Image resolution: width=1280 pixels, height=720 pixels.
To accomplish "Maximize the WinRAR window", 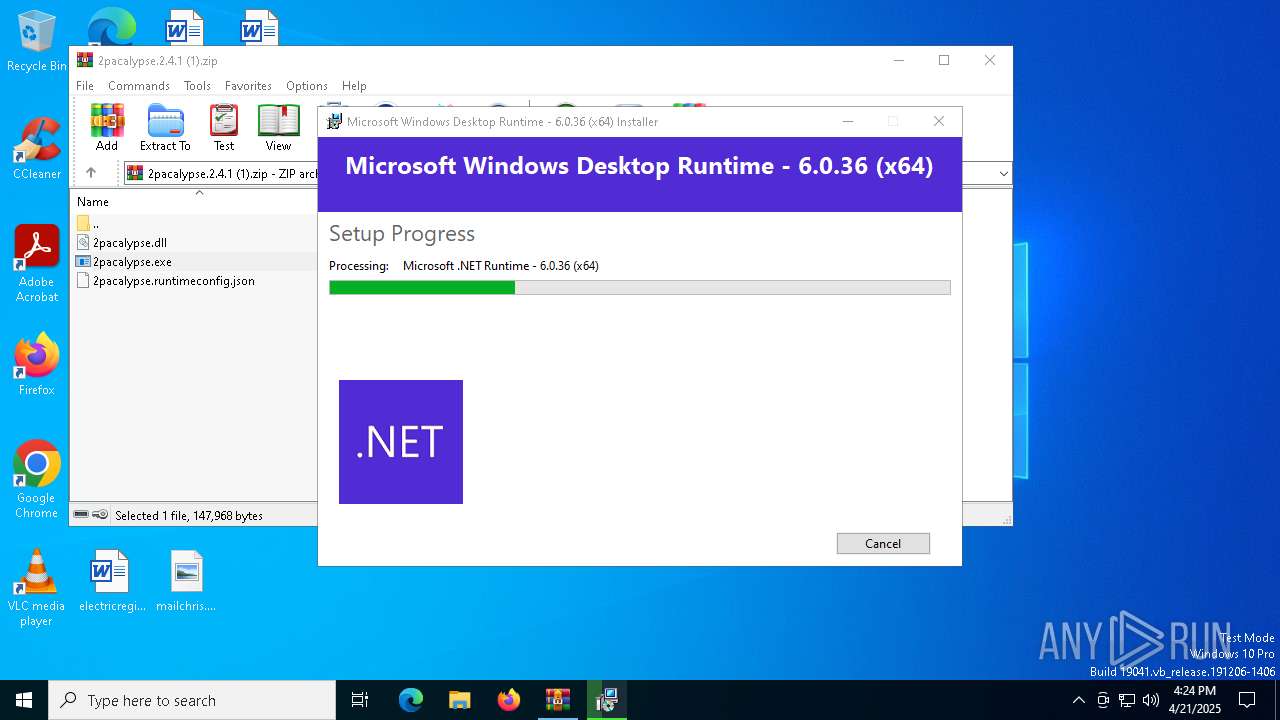I will coord(943,60).
